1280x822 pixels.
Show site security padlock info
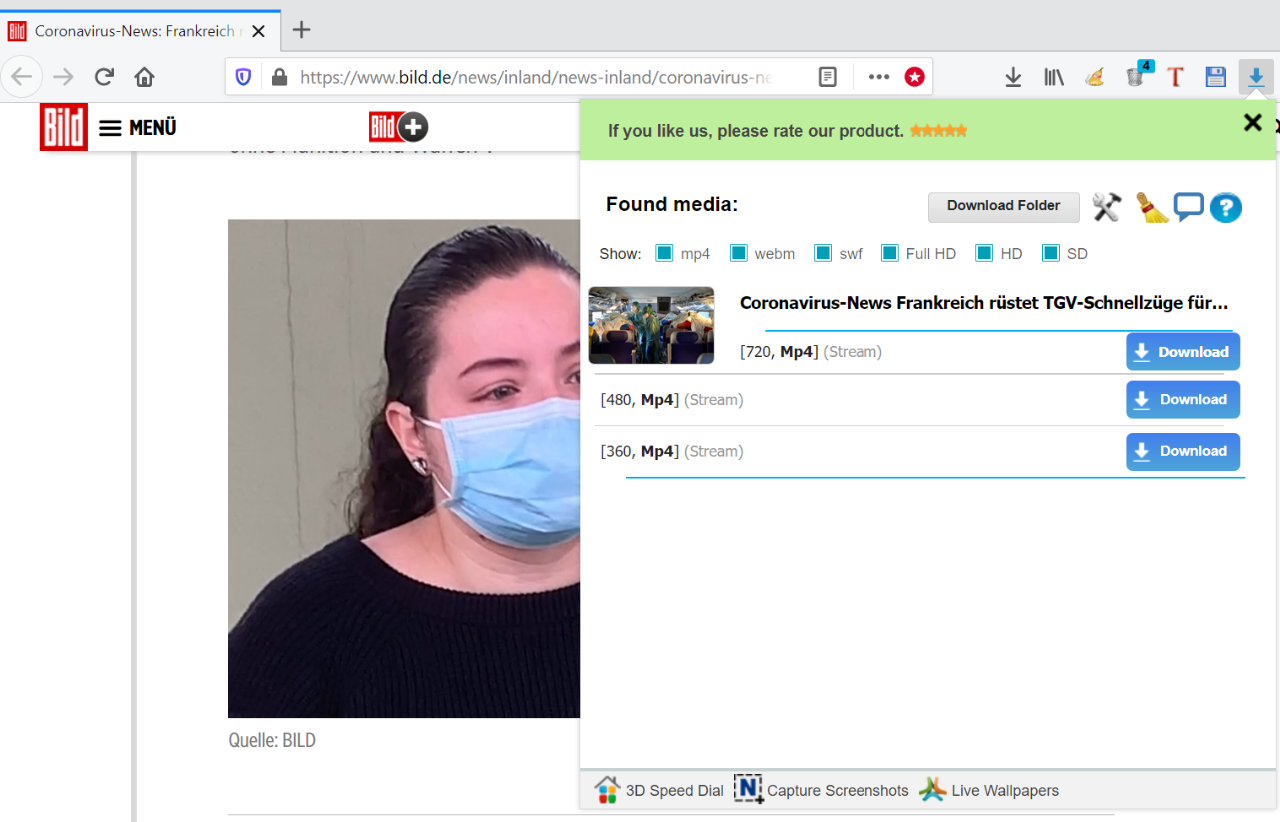point(279,76)
